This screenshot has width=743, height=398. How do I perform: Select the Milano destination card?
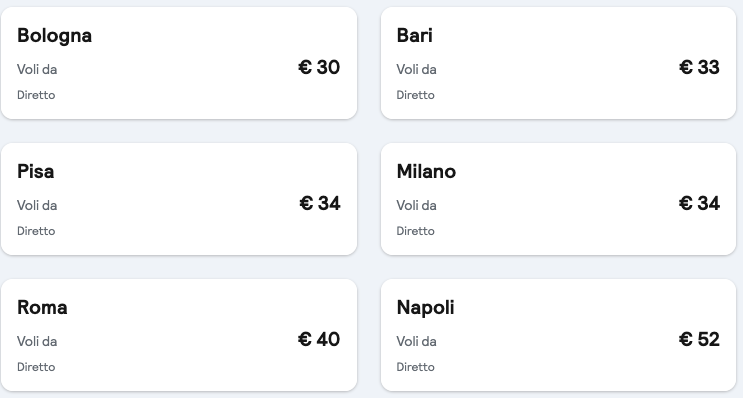pos(558,199)
